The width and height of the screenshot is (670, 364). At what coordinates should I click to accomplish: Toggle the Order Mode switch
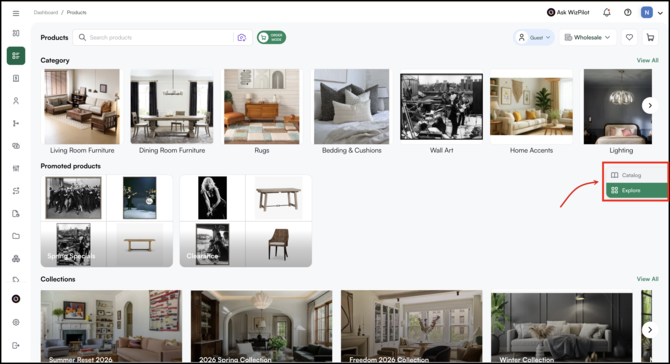[x=271, y=38]
